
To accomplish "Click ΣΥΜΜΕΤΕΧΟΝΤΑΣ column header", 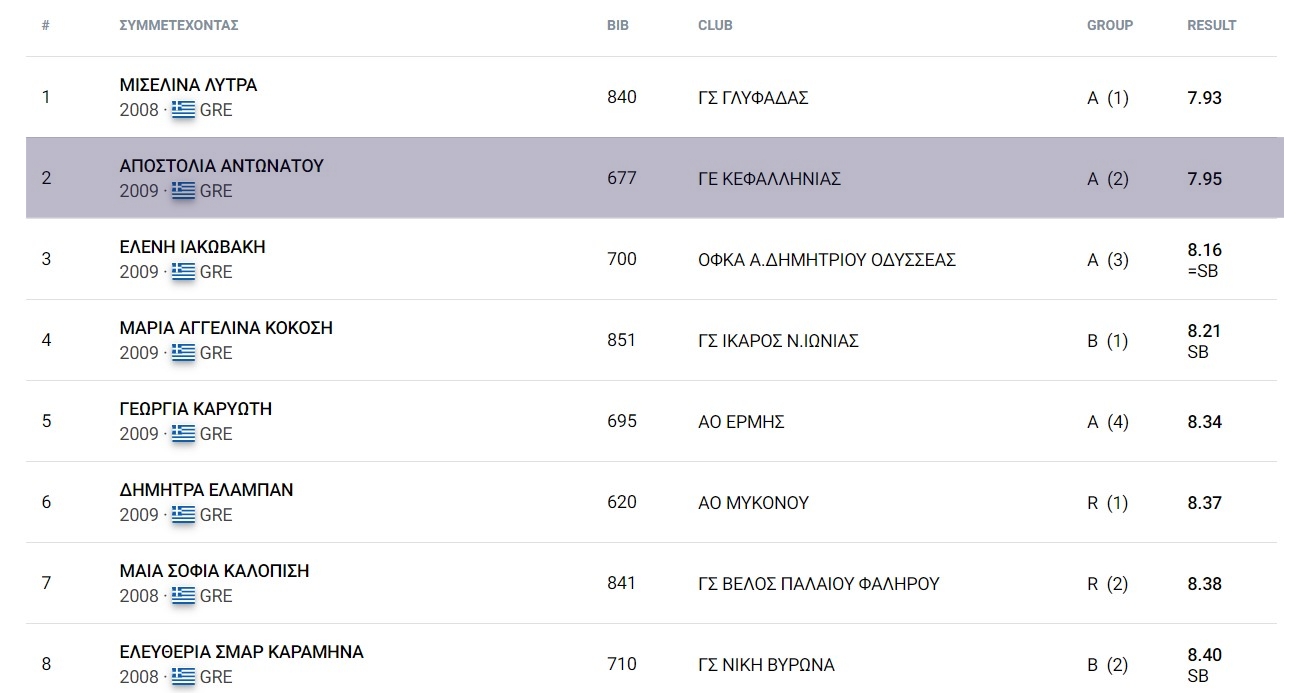I will point(178,25).
